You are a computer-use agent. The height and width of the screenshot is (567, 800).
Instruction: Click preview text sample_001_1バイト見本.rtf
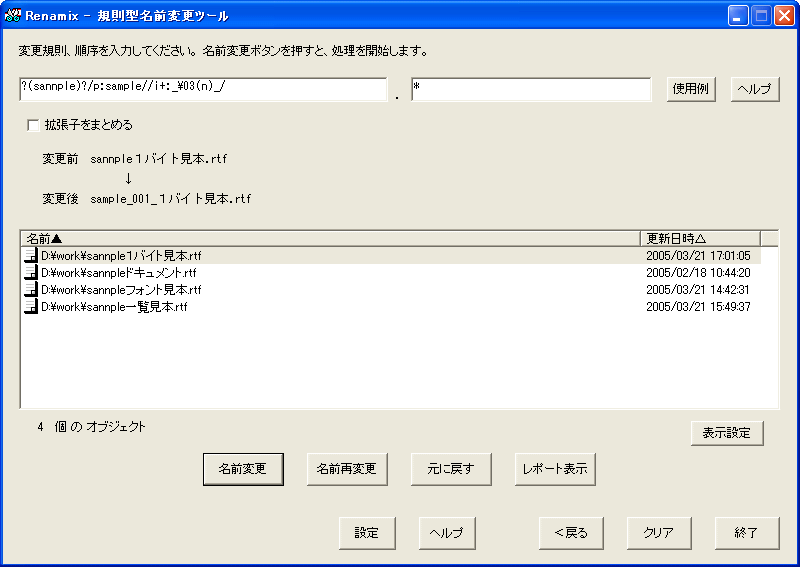pos(171,199)
